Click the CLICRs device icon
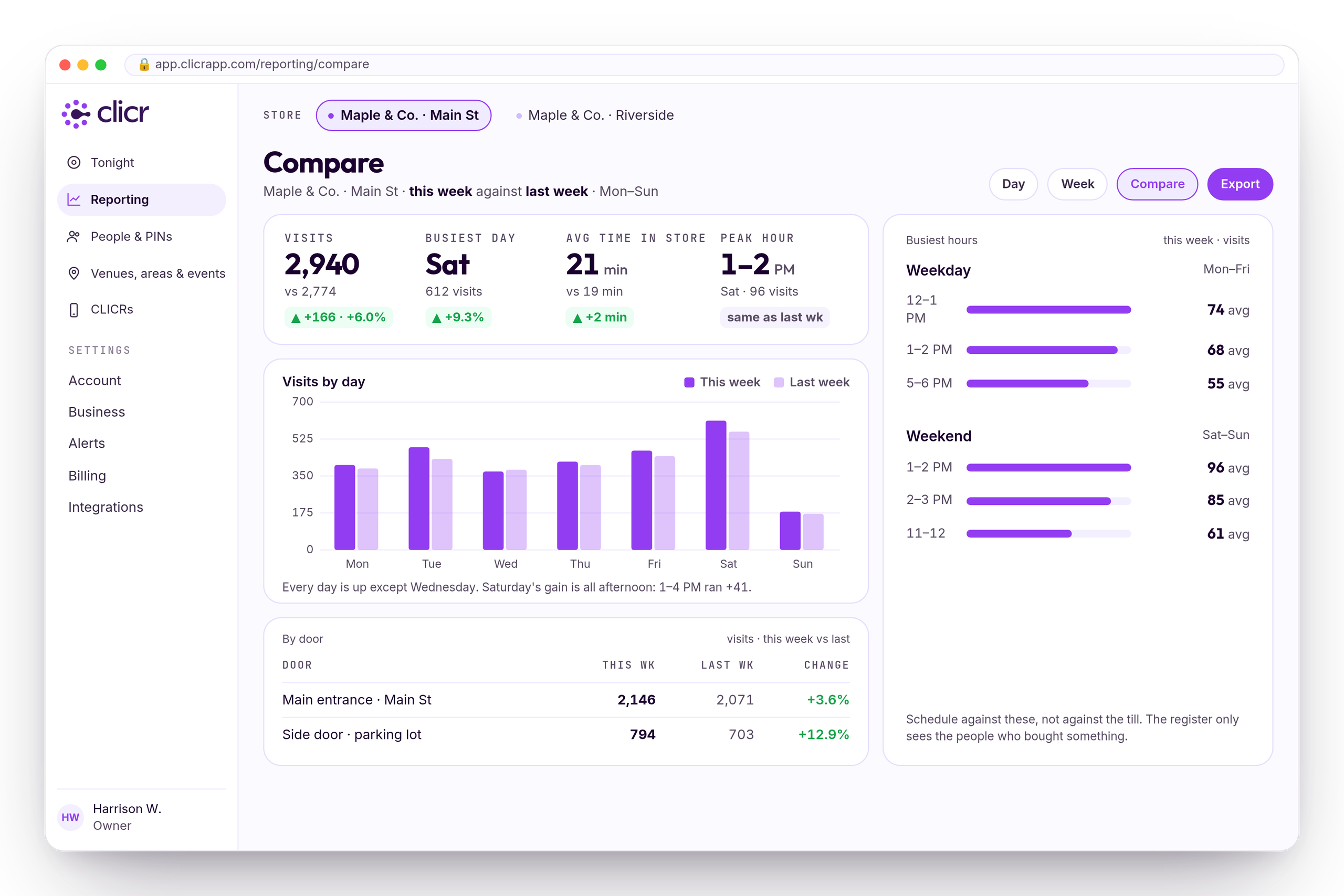Image resolution: width=1344 pixels, height=896 pixels. tap(73, 310)
